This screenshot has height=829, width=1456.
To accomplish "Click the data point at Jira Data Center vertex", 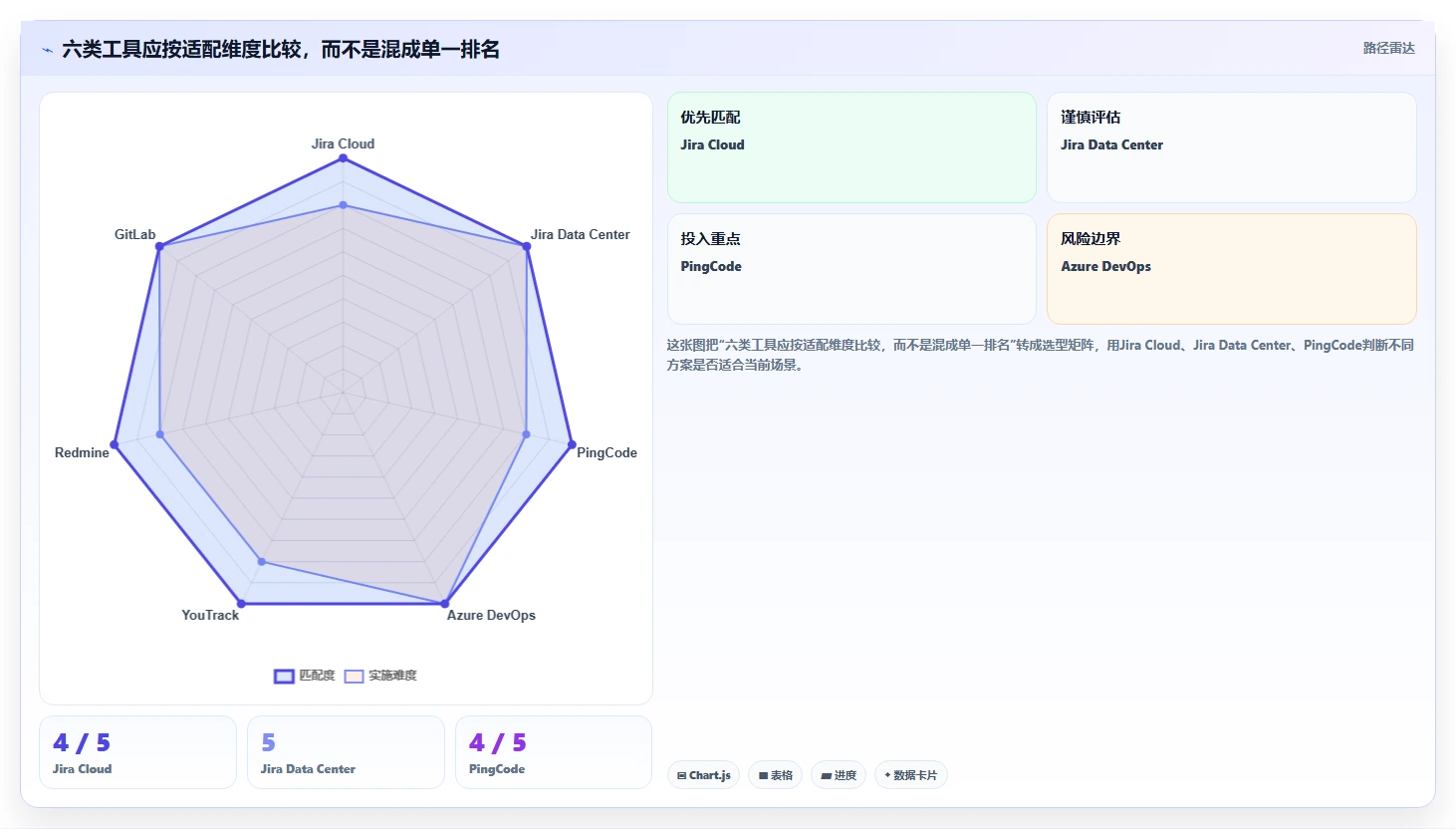I will 527,246.
